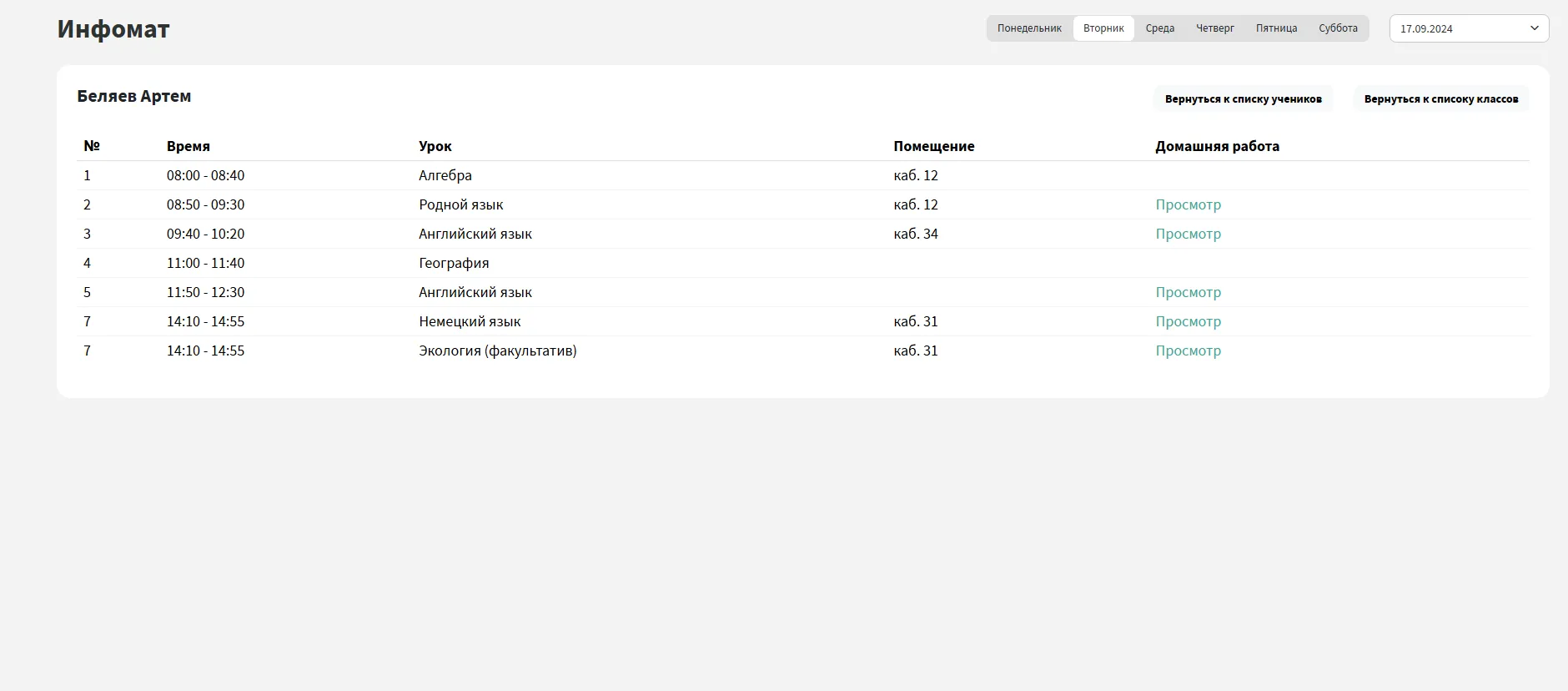
Task: Click the student name Беляев Артем
Action: click(x=134, y=96)
